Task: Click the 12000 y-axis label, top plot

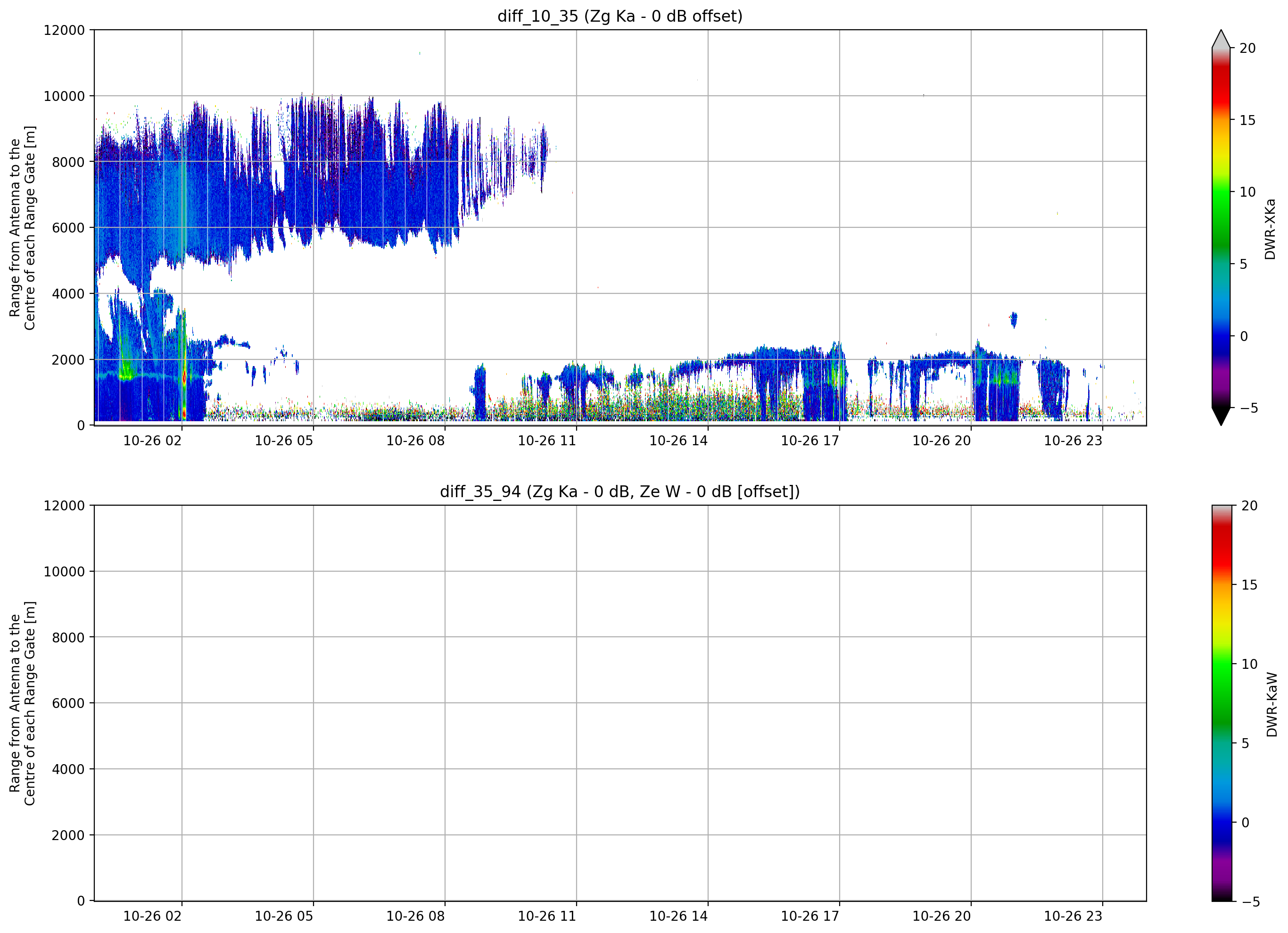Action: pyautogui.click(x=64, y=30)
